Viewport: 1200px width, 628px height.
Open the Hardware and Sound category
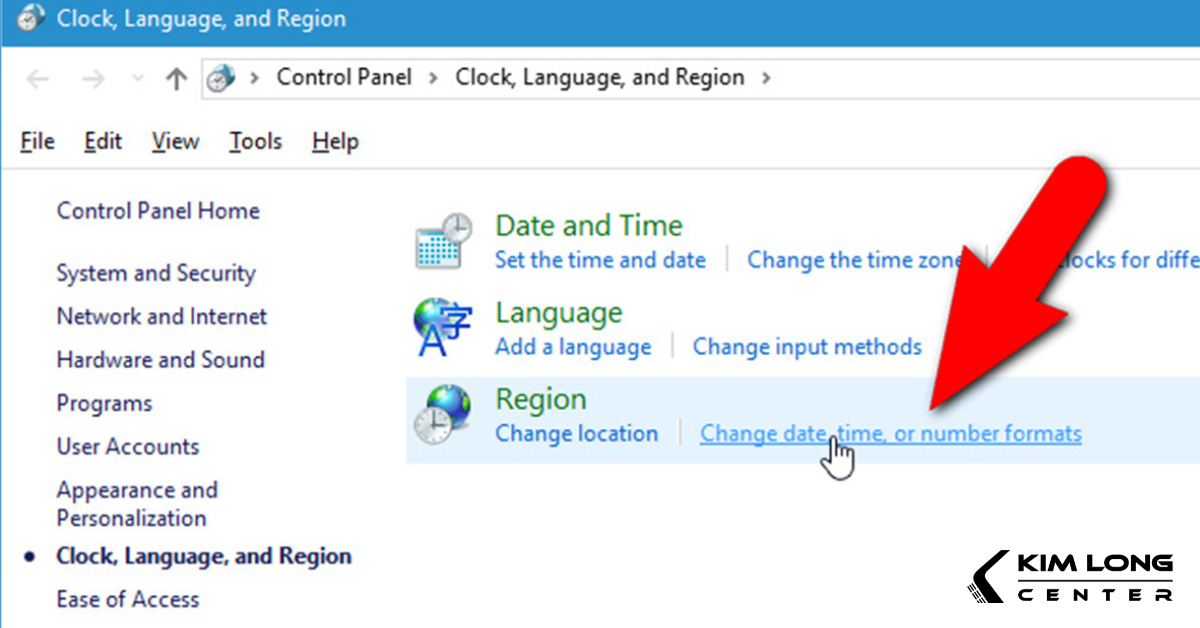pos(160,359)
